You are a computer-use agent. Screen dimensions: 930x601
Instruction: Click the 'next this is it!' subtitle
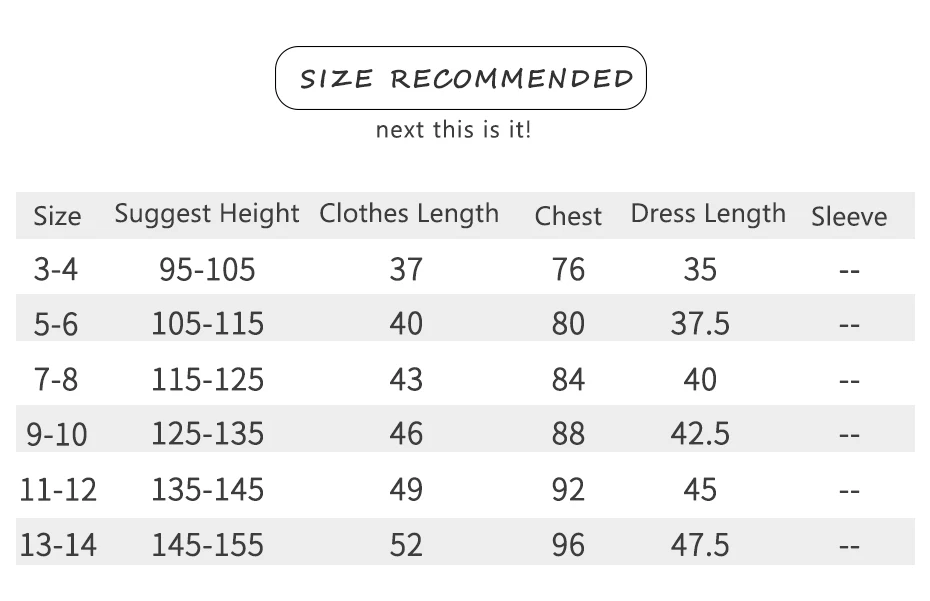click(454, 129)
